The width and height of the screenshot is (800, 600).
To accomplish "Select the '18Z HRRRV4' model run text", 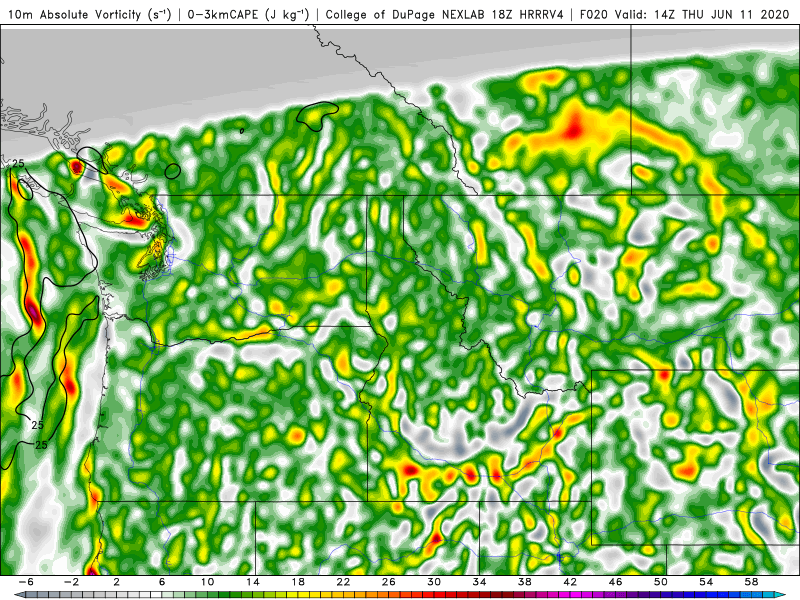I will tap(528, 15).
